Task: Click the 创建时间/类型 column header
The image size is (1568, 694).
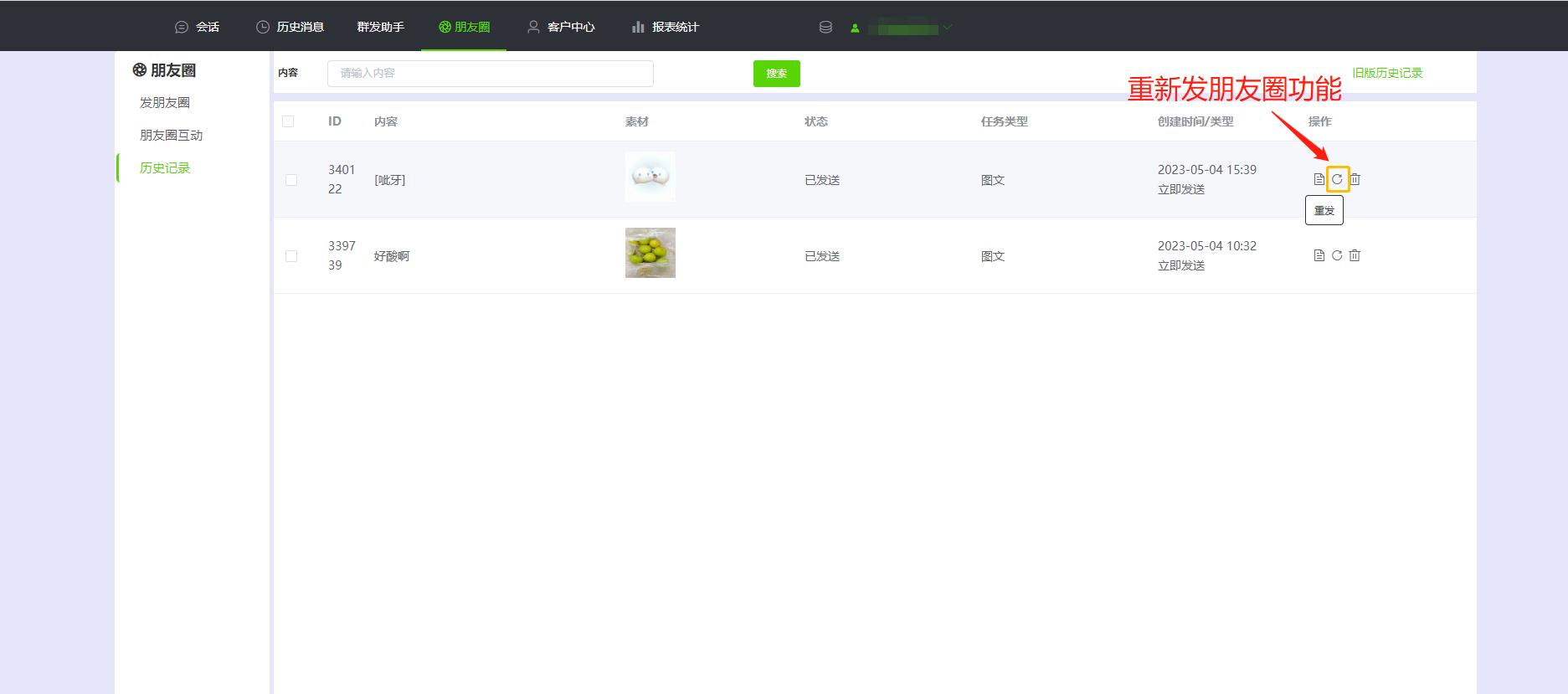Action: [1195, 121]
